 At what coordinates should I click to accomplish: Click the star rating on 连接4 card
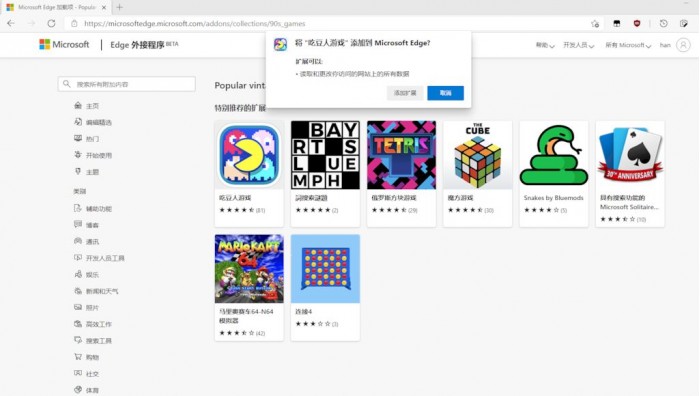point(313,324)
